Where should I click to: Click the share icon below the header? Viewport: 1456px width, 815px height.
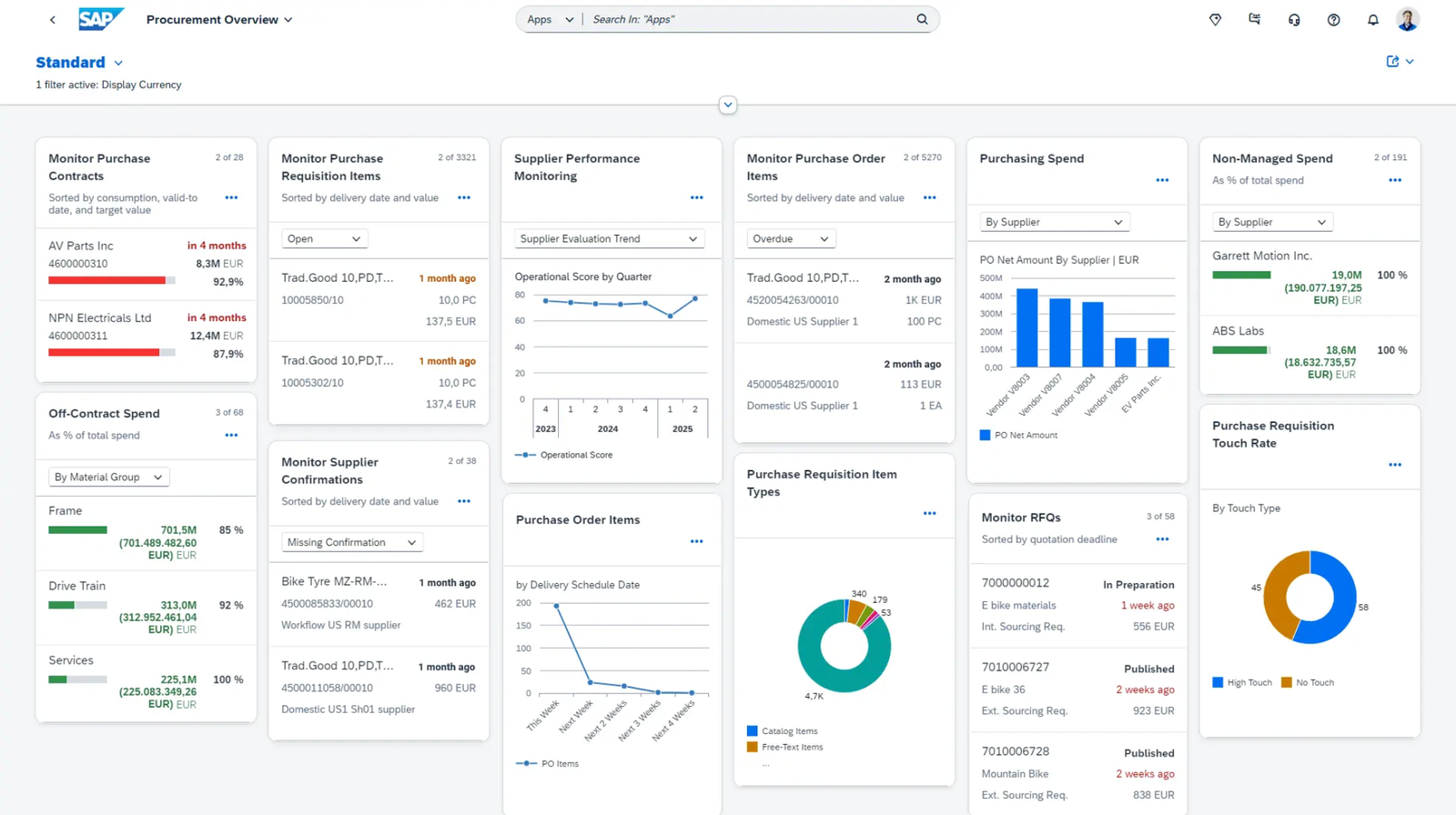(1392, 62)
